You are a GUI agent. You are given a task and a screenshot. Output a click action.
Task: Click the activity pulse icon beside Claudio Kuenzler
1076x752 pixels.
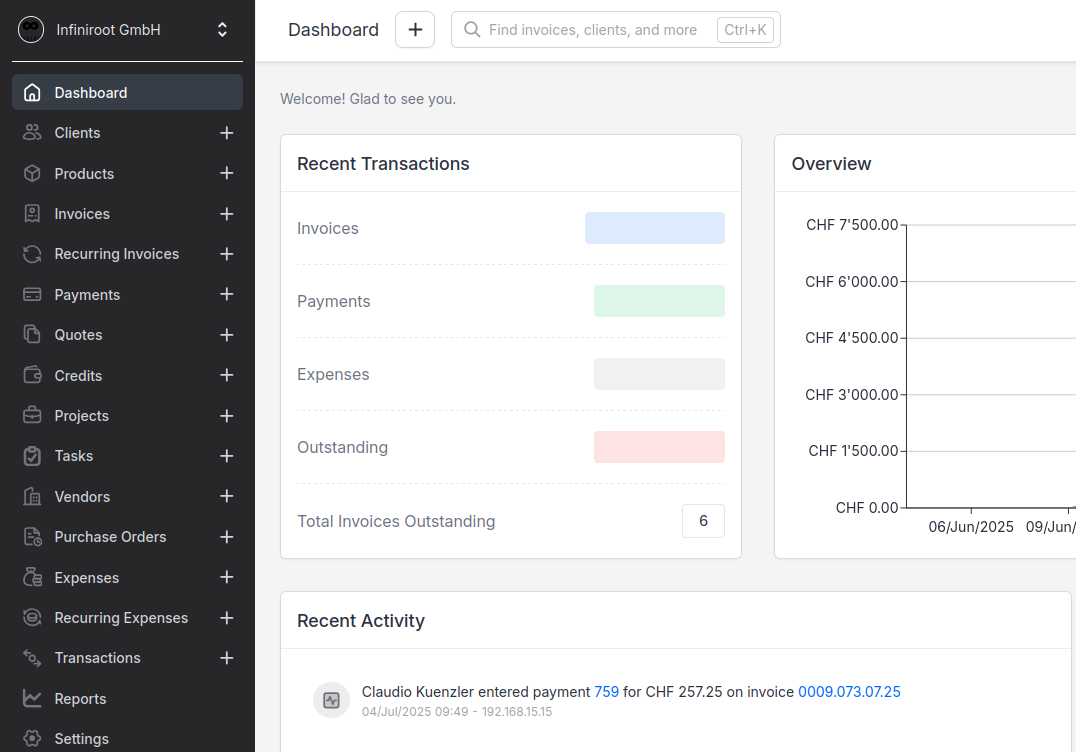[331, 701]
